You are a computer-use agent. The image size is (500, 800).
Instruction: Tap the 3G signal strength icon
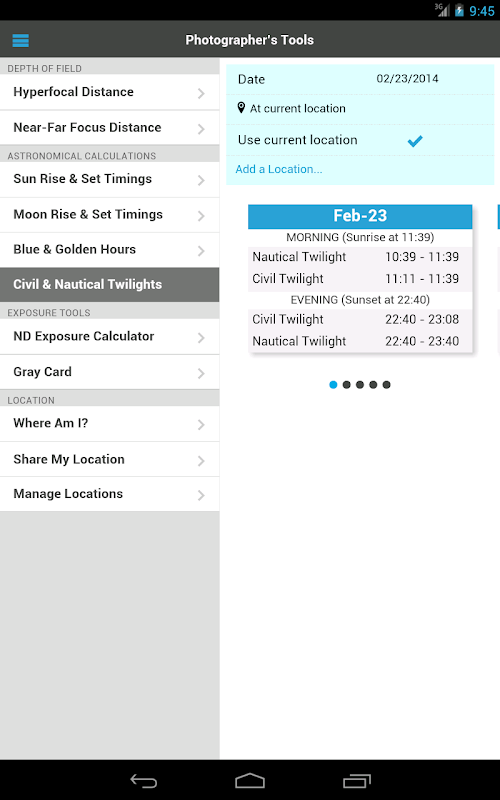pyautogui.click(x=442, y=10)
